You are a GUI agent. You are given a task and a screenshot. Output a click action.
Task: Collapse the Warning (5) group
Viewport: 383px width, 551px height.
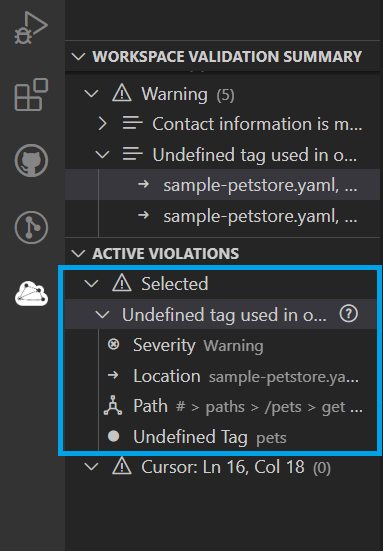[91, 93]
